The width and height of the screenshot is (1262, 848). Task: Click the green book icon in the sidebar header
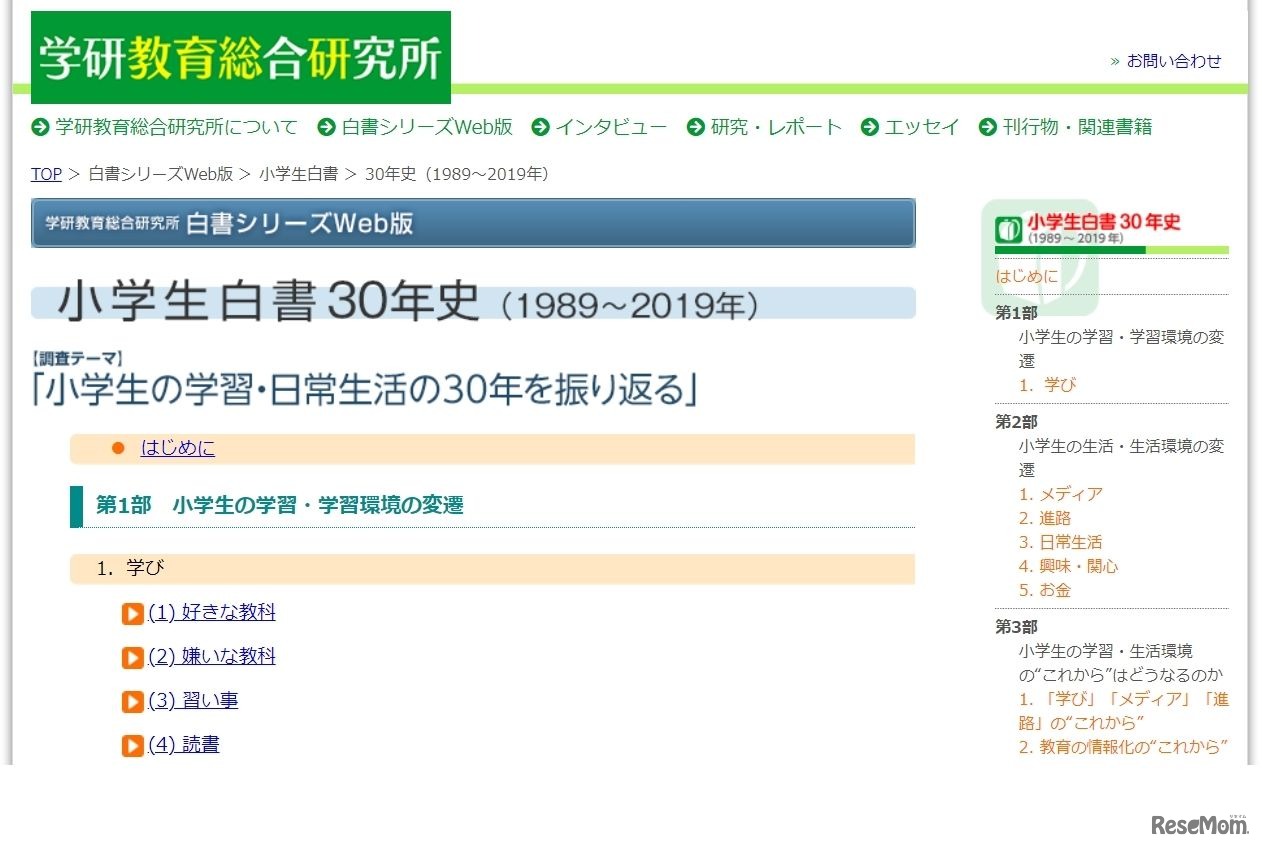(1009, 229)
